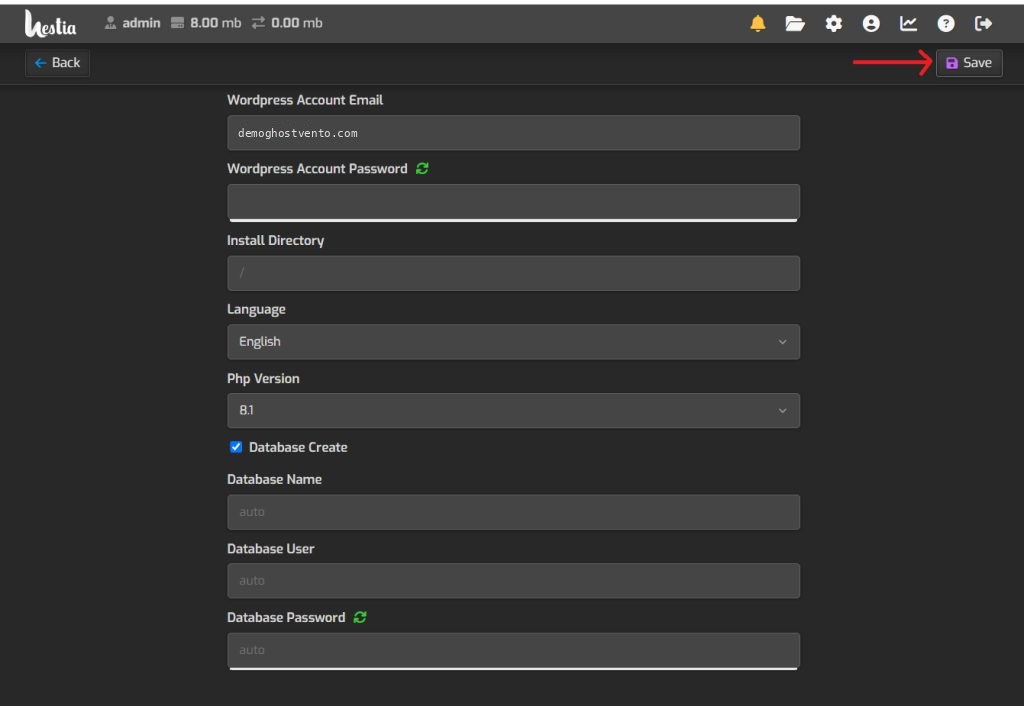
Task: Open the Php Version dropdown
Action: [x=513, y=410]
